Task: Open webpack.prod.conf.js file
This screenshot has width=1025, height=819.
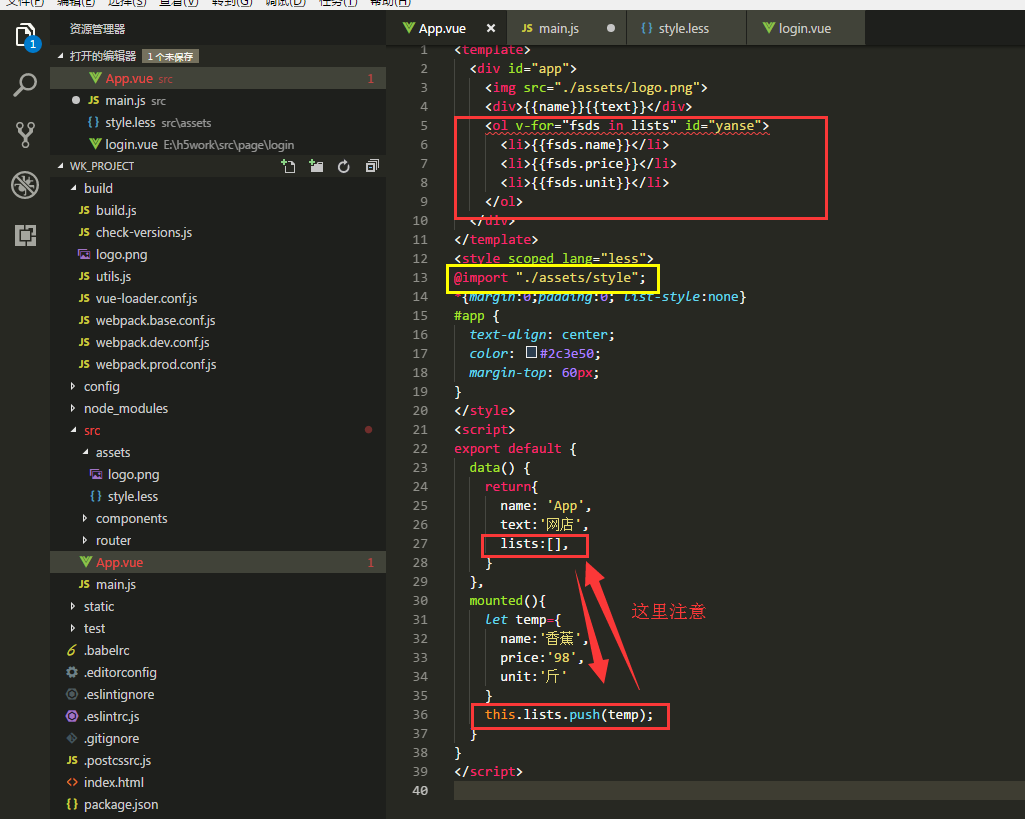Action: pyautogui.click(x=218, y=365)
